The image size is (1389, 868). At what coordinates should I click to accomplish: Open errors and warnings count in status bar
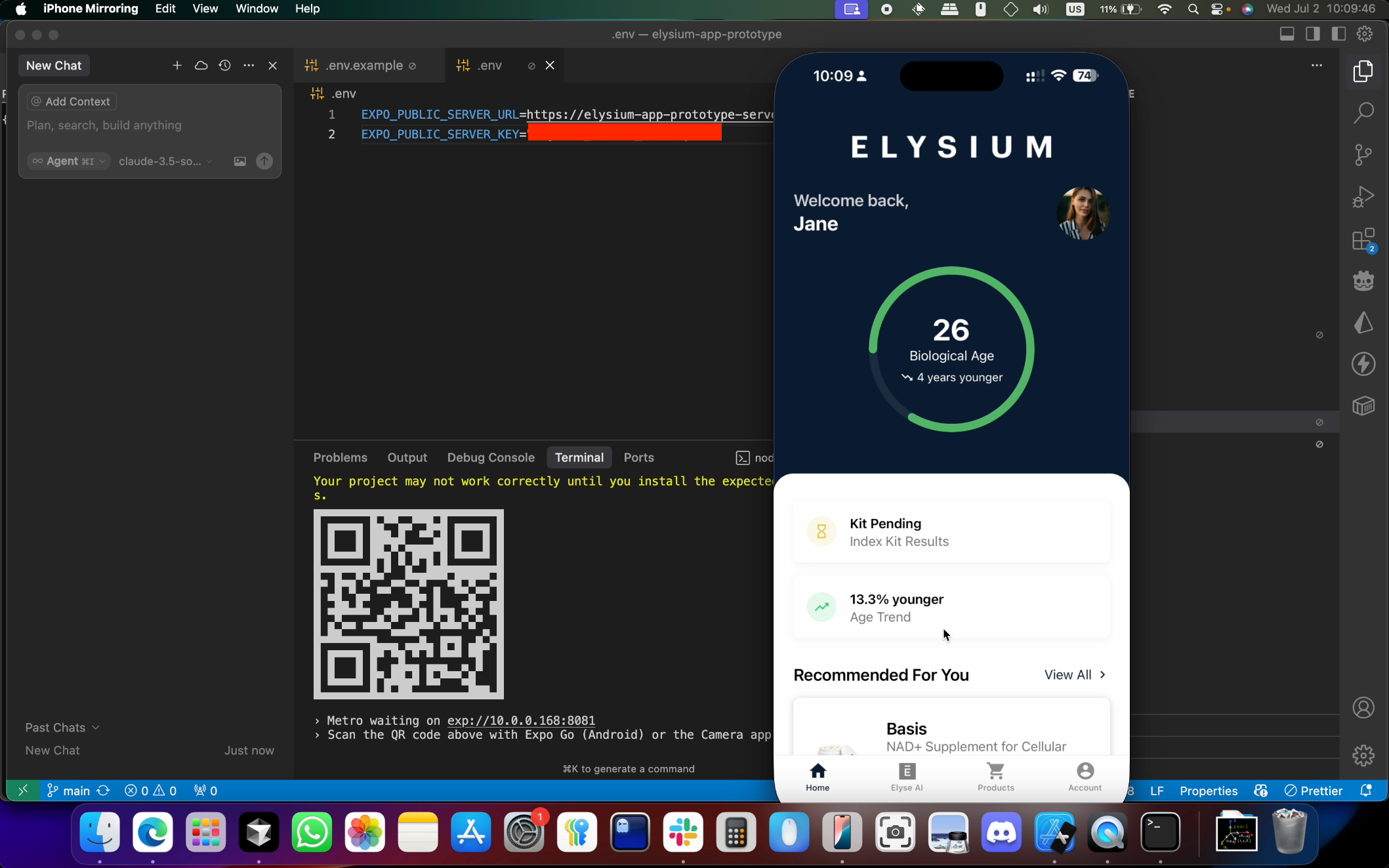(x=151, y=791)
